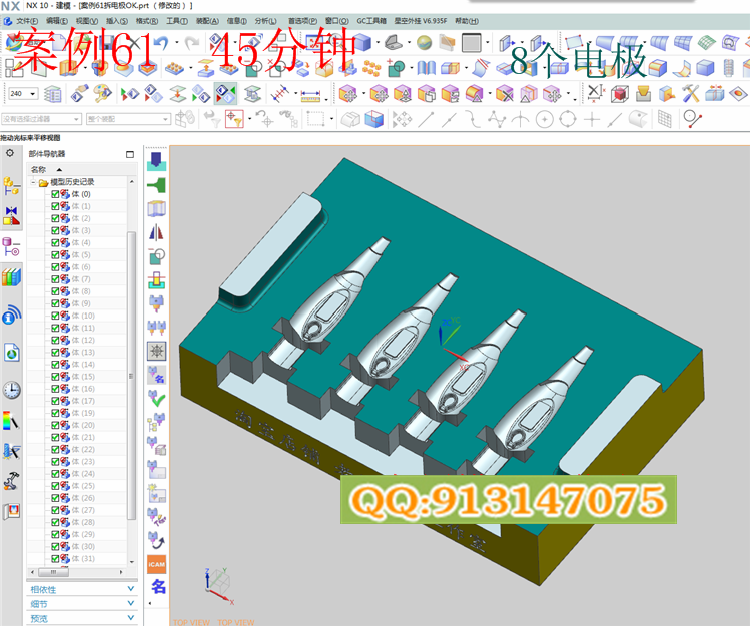Open the 文件(F) menu

click(x=27, y=21)
